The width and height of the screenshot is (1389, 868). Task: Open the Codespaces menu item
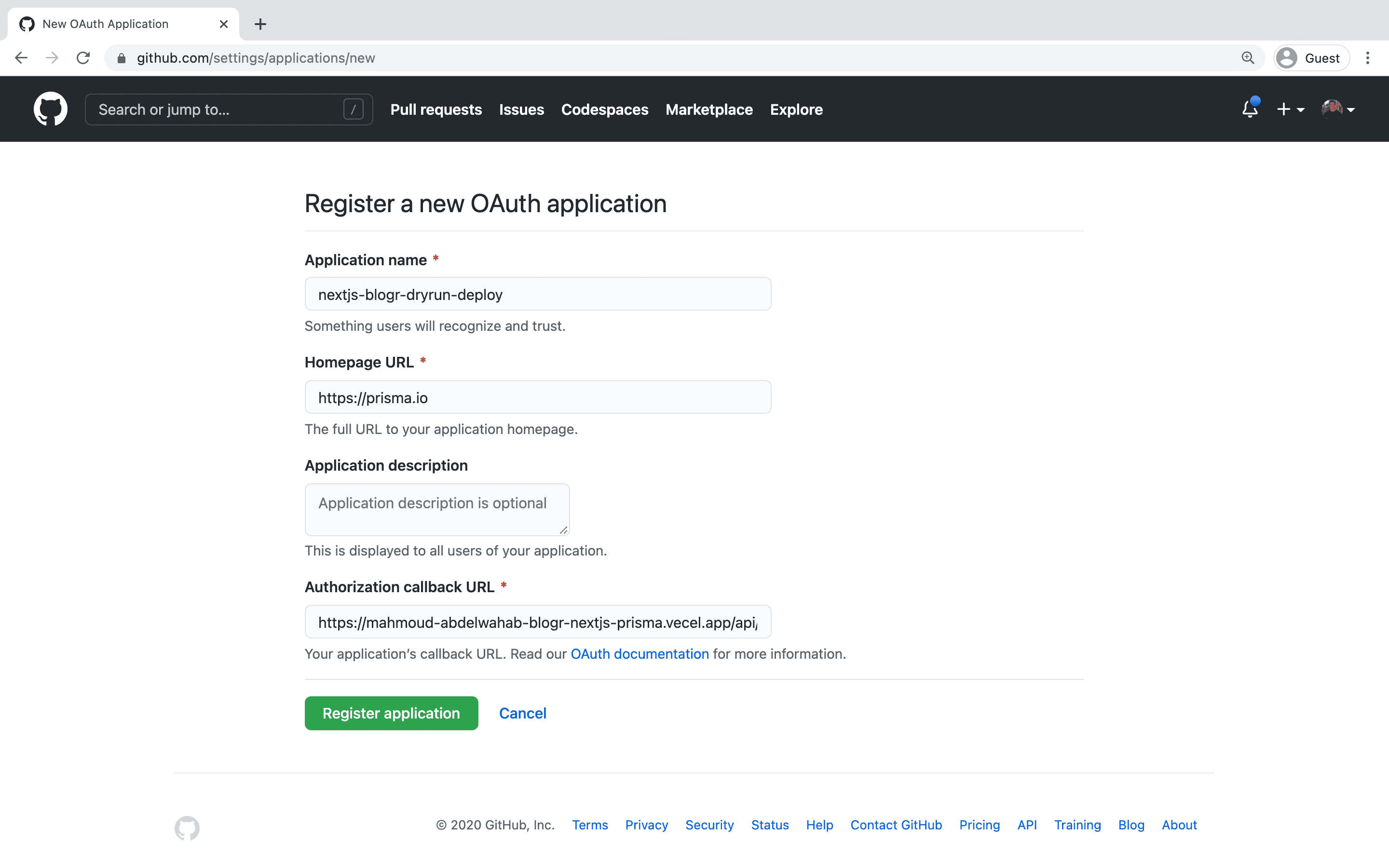click(x=604, y=109)
